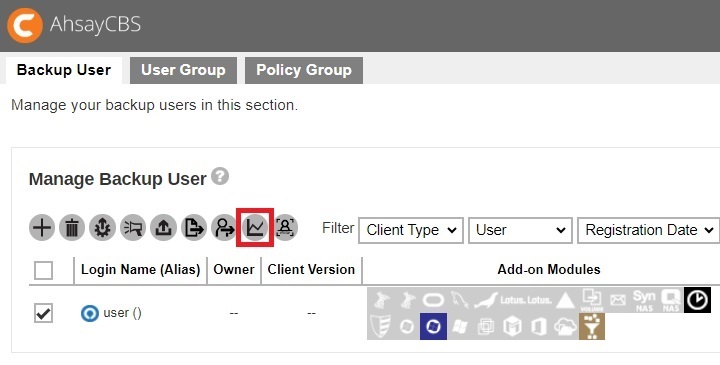Click the cube add-on module icon
The width and height of the screenshot is (720, 365).
coord(512,326)
